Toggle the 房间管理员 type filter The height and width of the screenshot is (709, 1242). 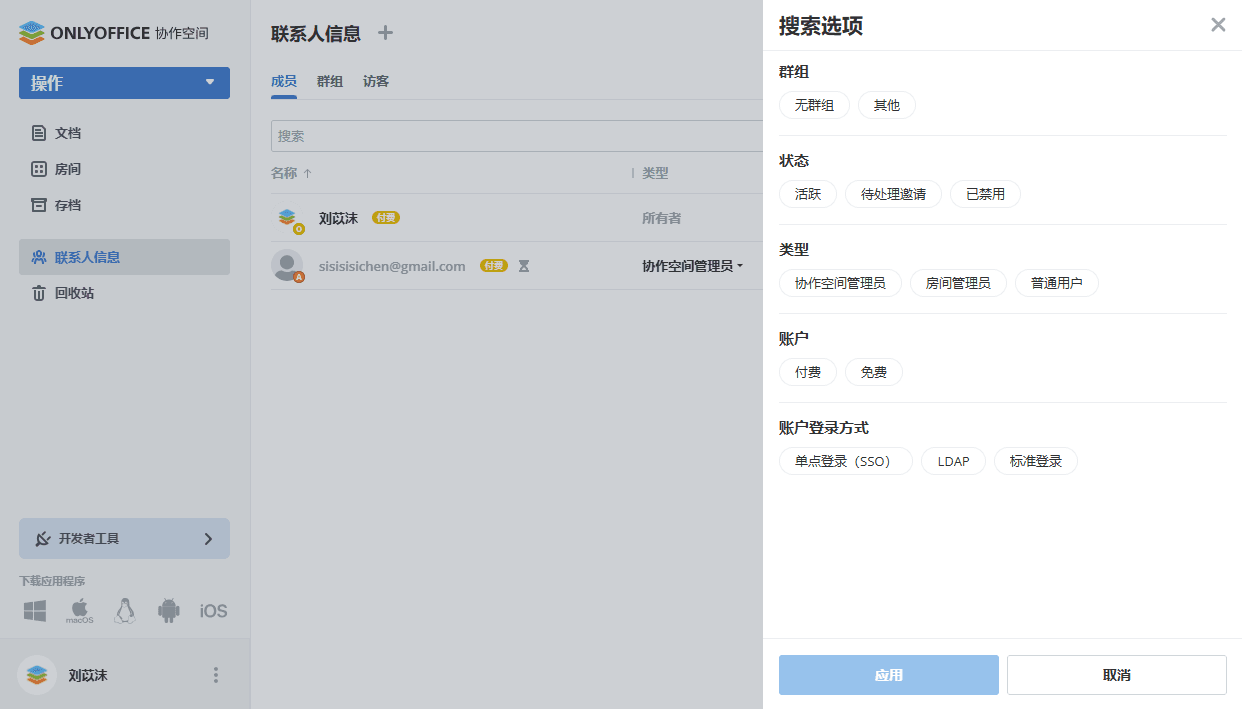point(958,283)
